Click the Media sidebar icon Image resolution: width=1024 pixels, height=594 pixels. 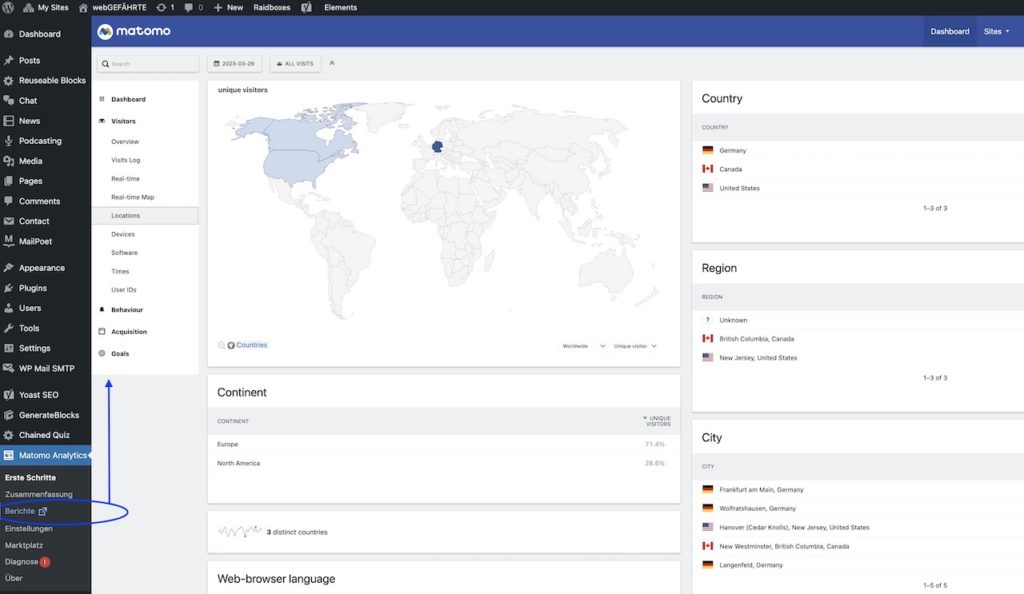tap(8, 161)
